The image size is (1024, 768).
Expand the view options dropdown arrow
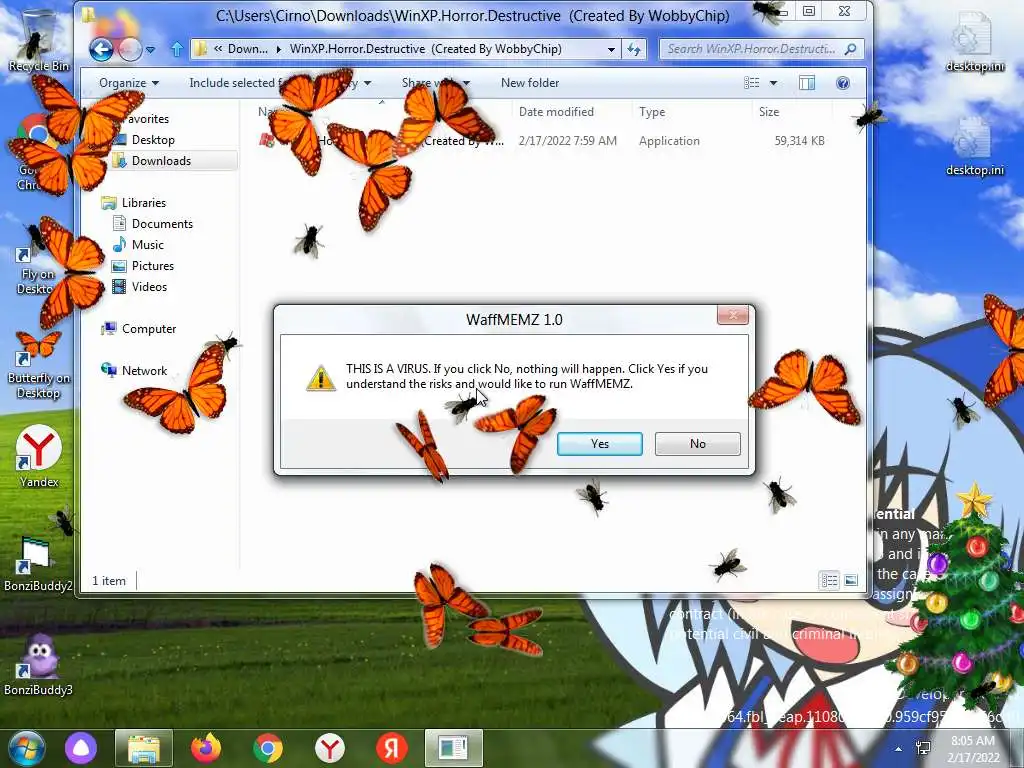pos(773,83)
